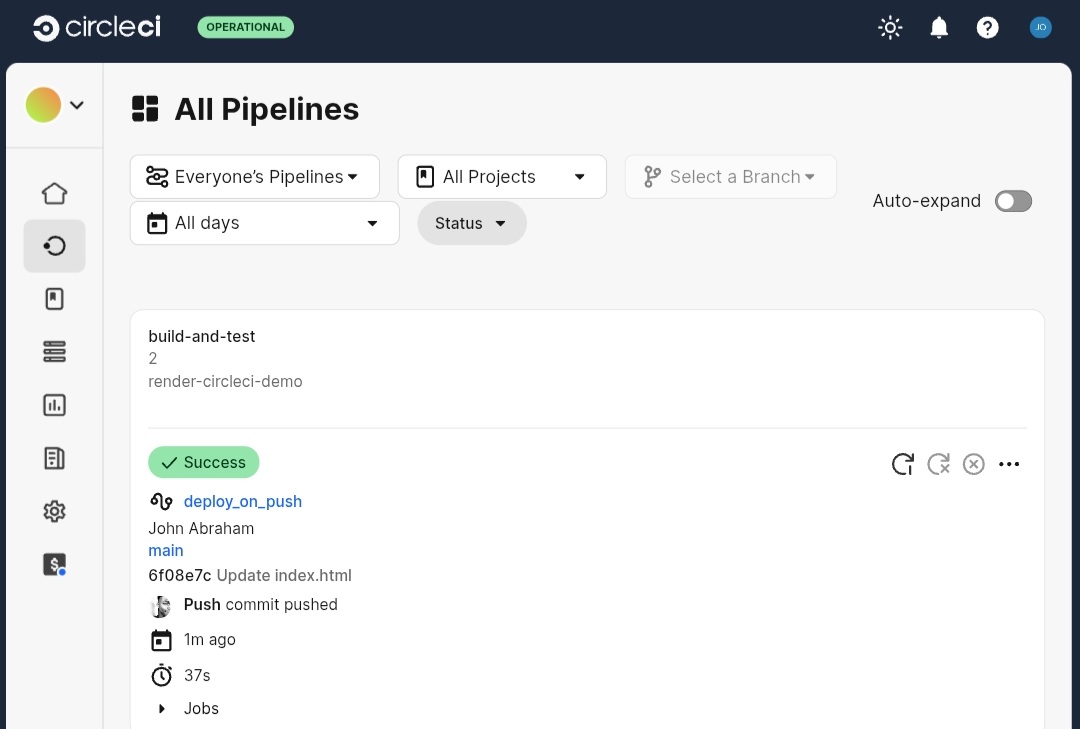Open the deploy_on_push workflow link
This screenshot has height=729, width=1080.
tap(242, 501)
